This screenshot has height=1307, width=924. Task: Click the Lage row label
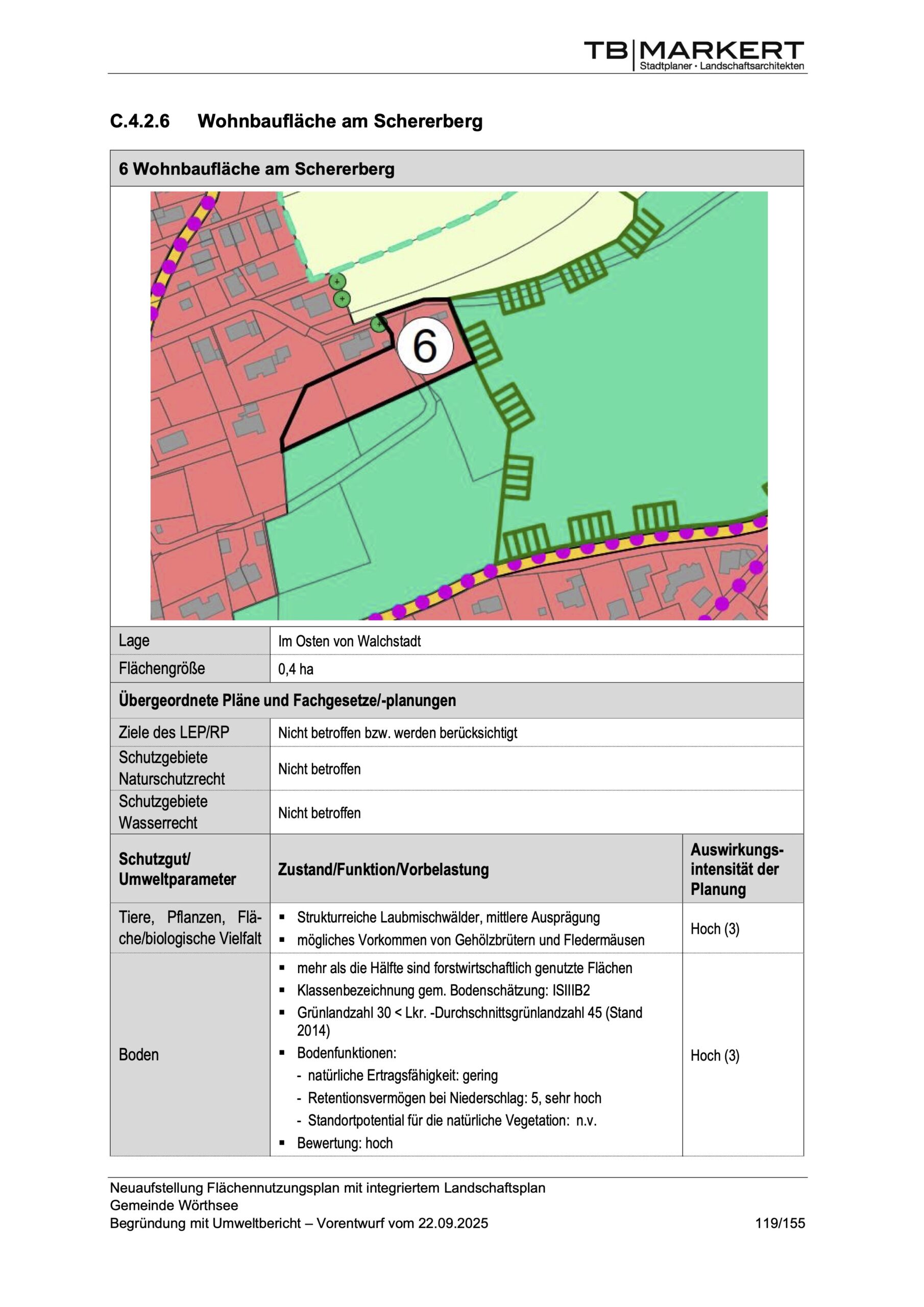pos(134,640)
